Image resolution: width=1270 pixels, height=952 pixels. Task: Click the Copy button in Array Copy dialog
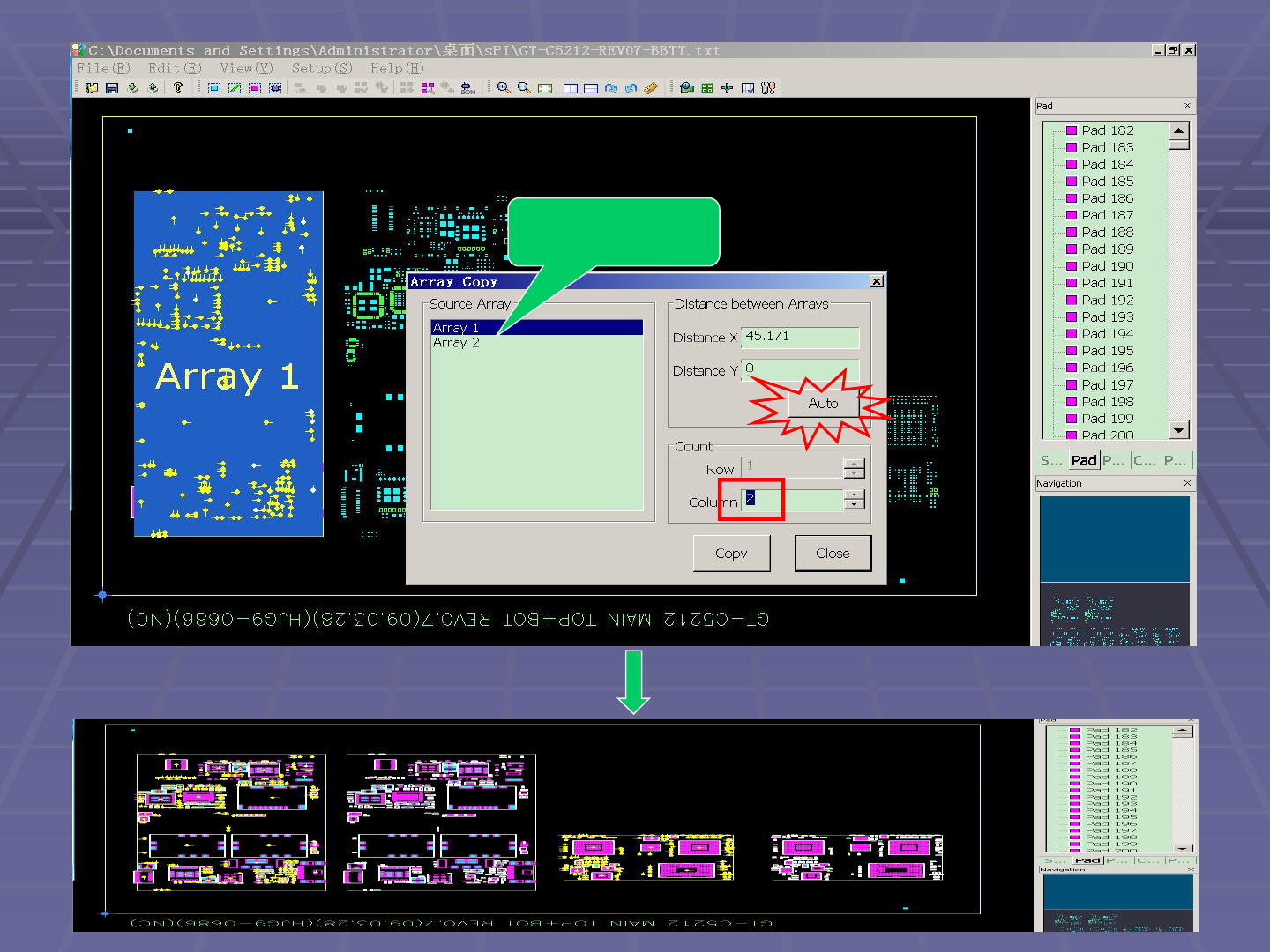(731, 554)
